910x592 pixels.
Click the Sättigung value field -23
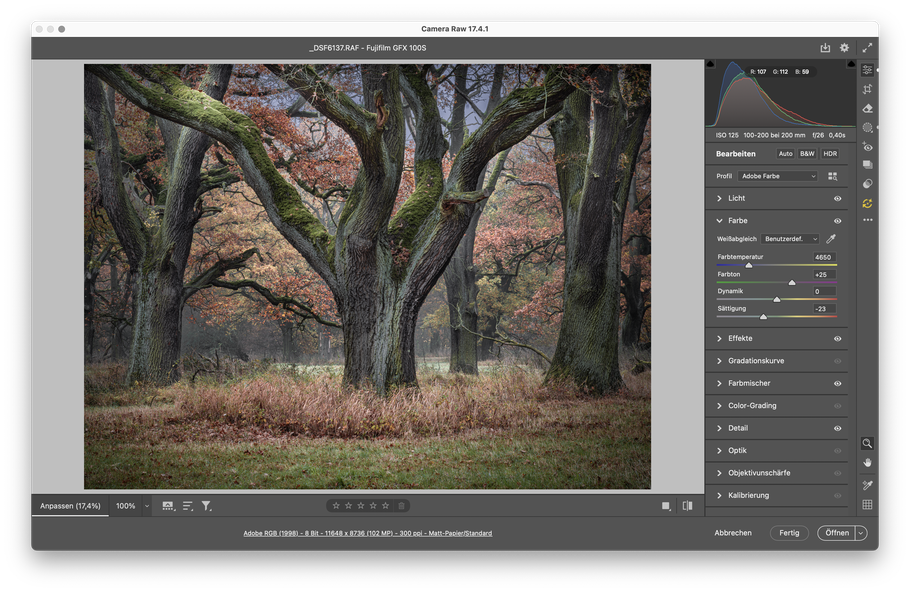(824, 309)
